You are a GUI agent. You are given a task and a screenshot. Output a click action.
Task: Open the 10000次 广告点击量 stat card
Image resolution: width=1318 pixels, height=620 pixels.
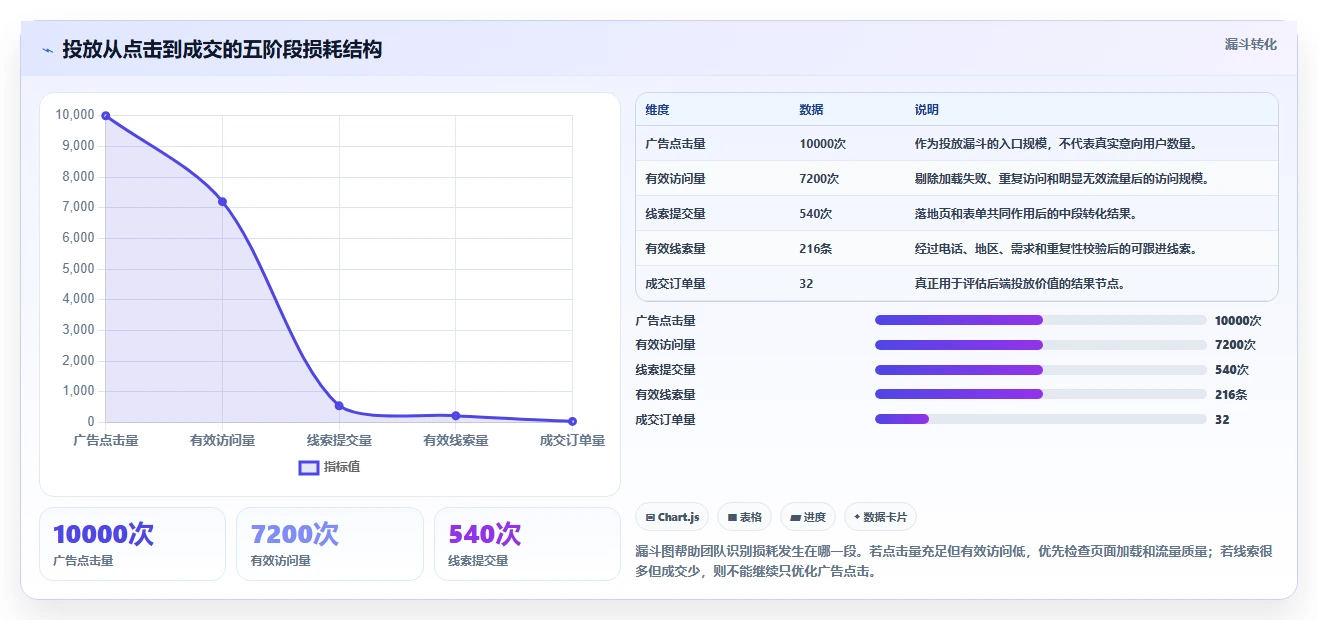coord(132,544)
